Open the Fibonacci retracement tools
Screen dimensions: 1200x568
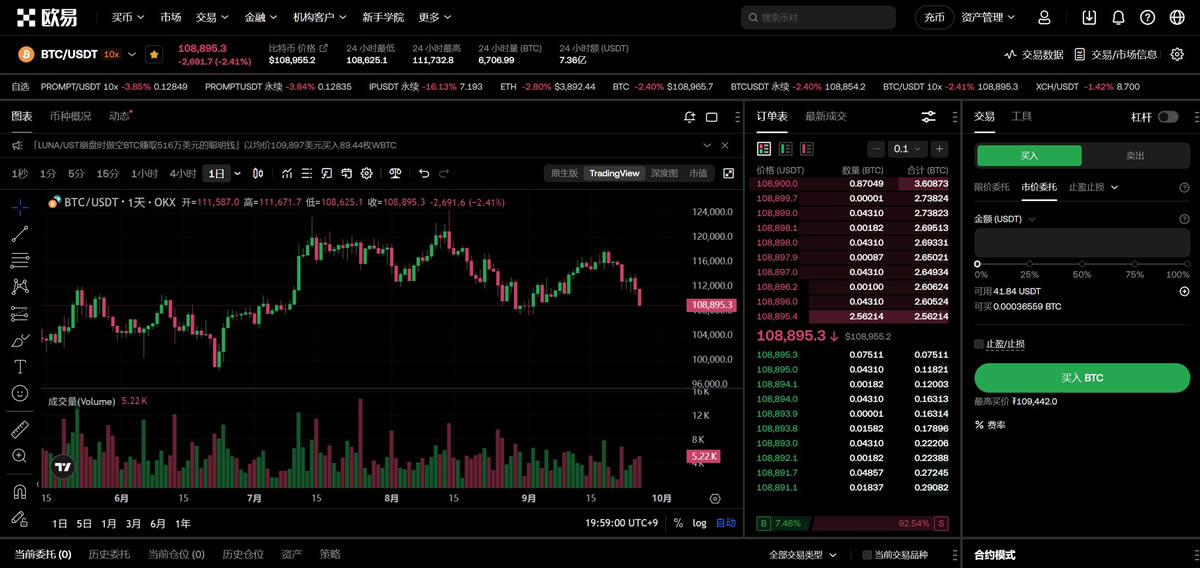(20, 261)
